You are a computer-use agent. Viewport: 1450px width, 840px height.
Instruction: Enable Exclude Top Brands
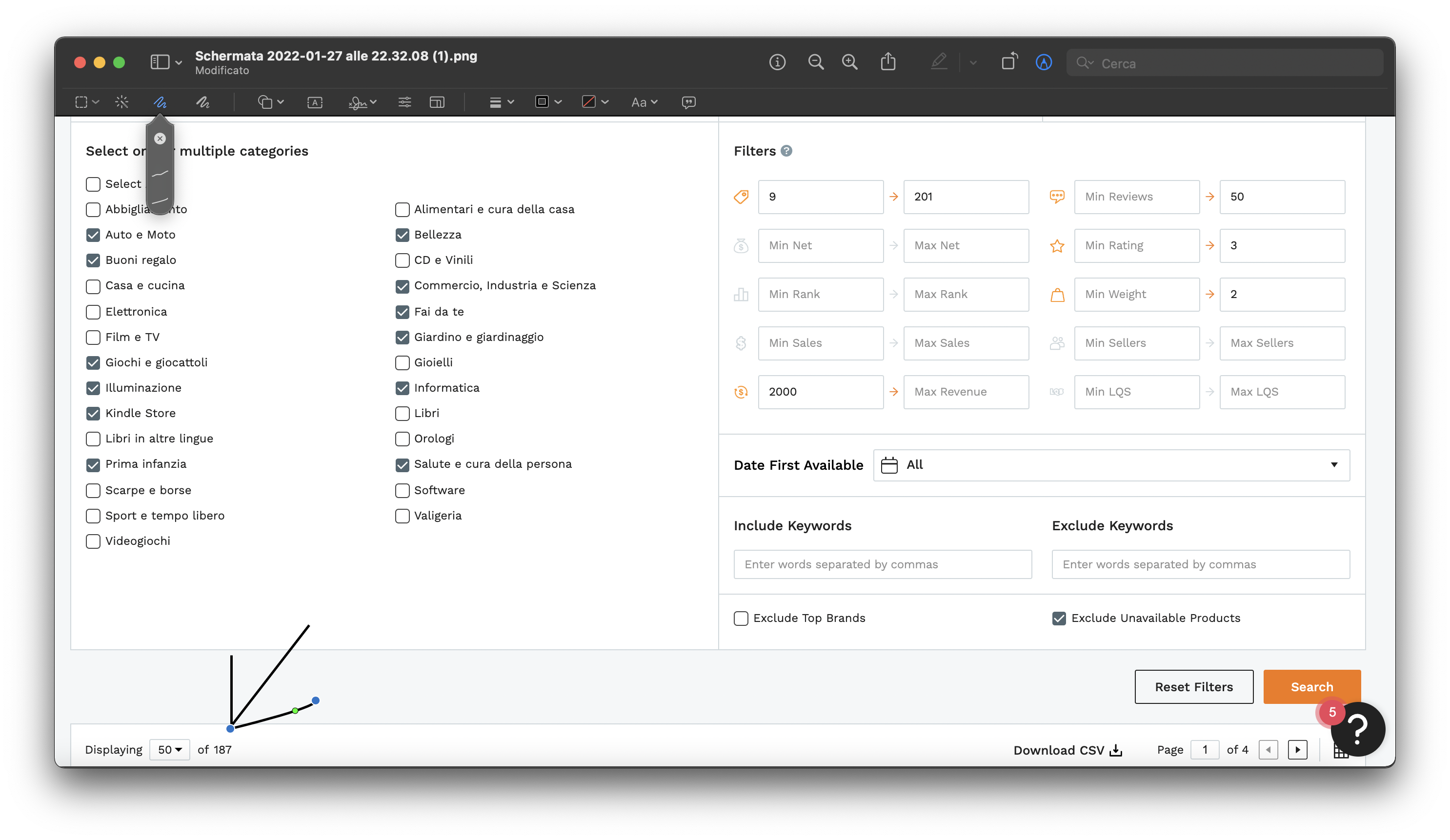click(741, 619)
